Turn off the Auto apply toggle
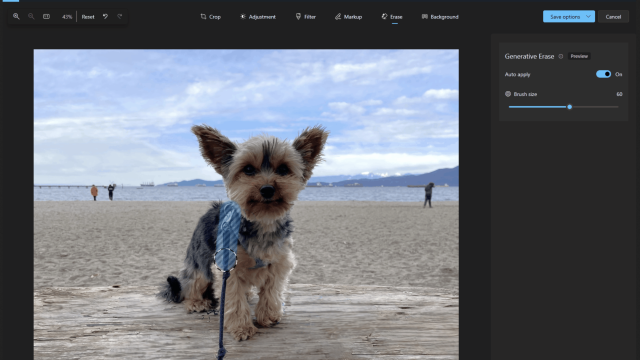The image size is (640, 360). coord(603,74)
